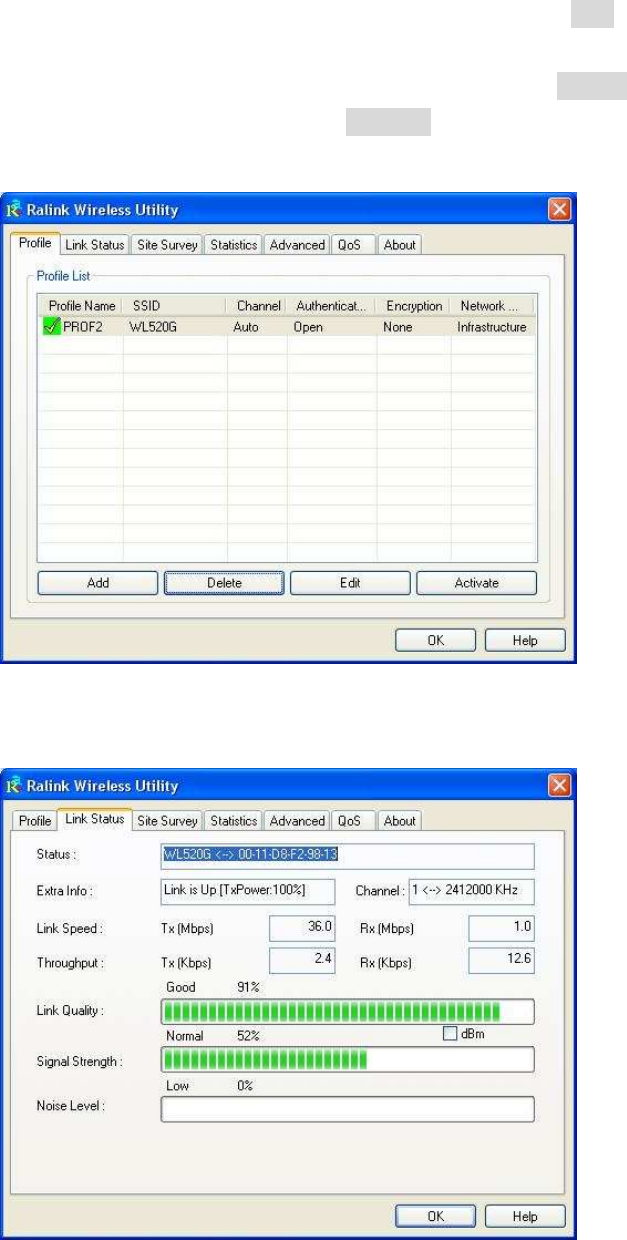Sort by the Profile Name column header
This screenshot has height=1240, width=627.
click(81, 305)
